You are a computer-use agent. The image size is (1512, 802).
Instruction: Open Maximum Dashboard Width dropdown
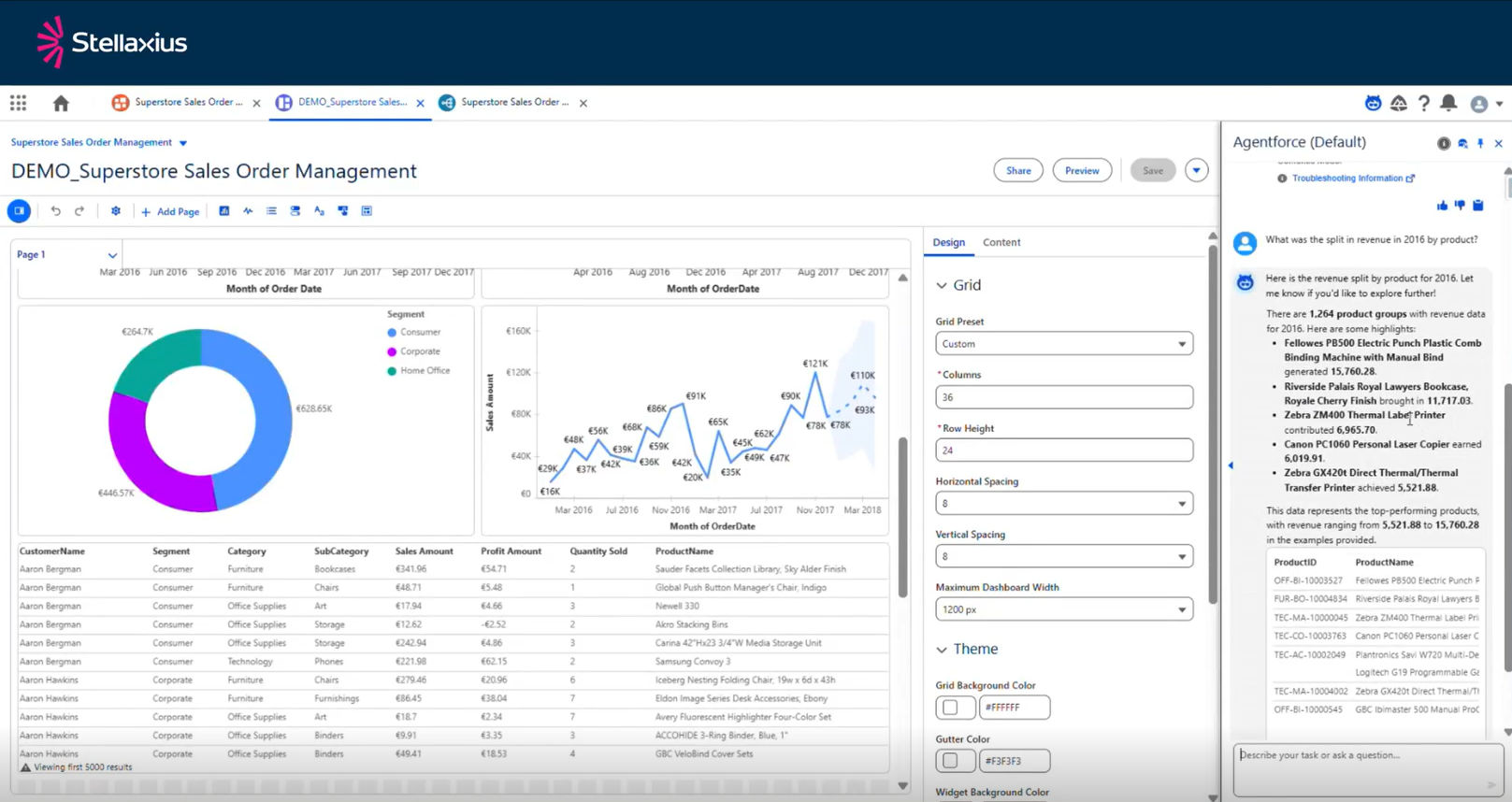click(1063, 609)
